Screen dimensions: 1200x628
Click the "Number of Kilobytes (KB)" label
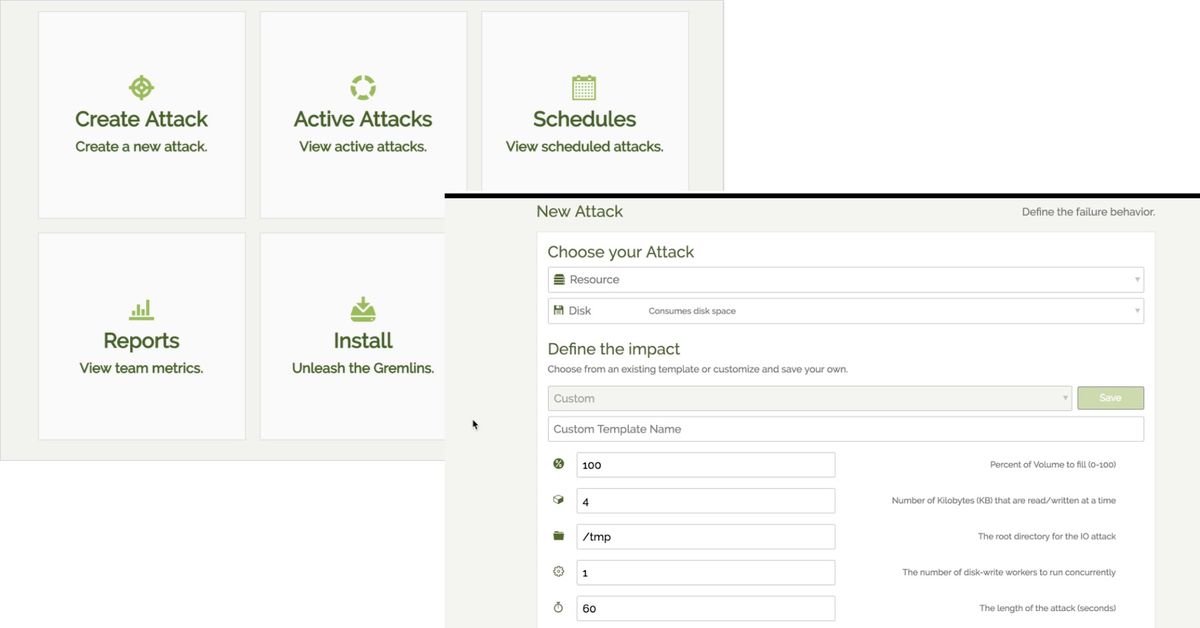[1004, 501]
